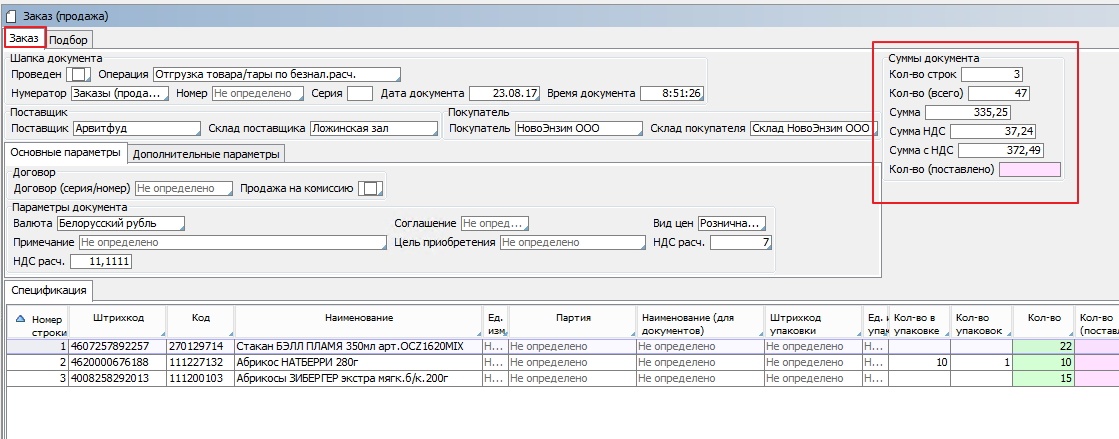Image resolution: width=1119 pixels, height=439 pixels.
Task: Select the Спецификация tab
Action: point(49,291)
